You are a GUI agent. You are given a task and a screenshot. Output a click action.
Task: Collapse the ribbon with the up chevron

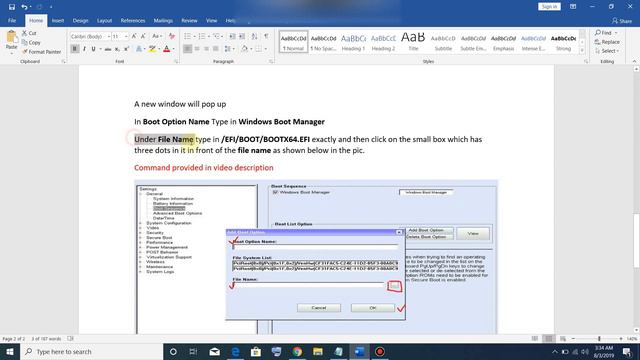[x=634, y=61]
